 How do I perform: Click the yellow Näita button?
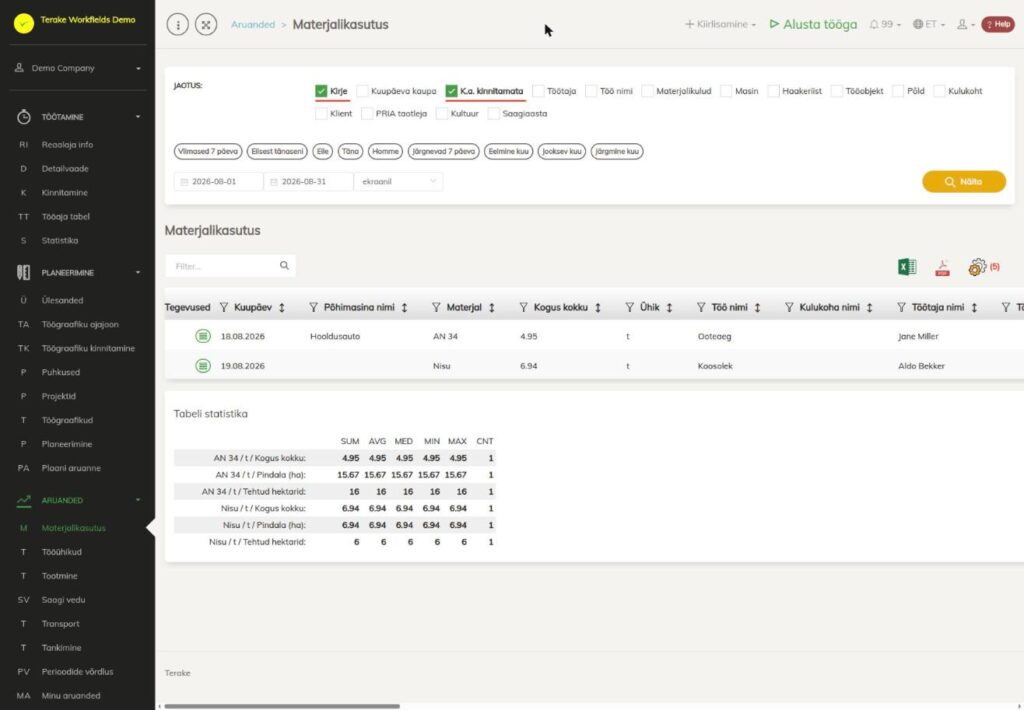[x=964, y=182]
